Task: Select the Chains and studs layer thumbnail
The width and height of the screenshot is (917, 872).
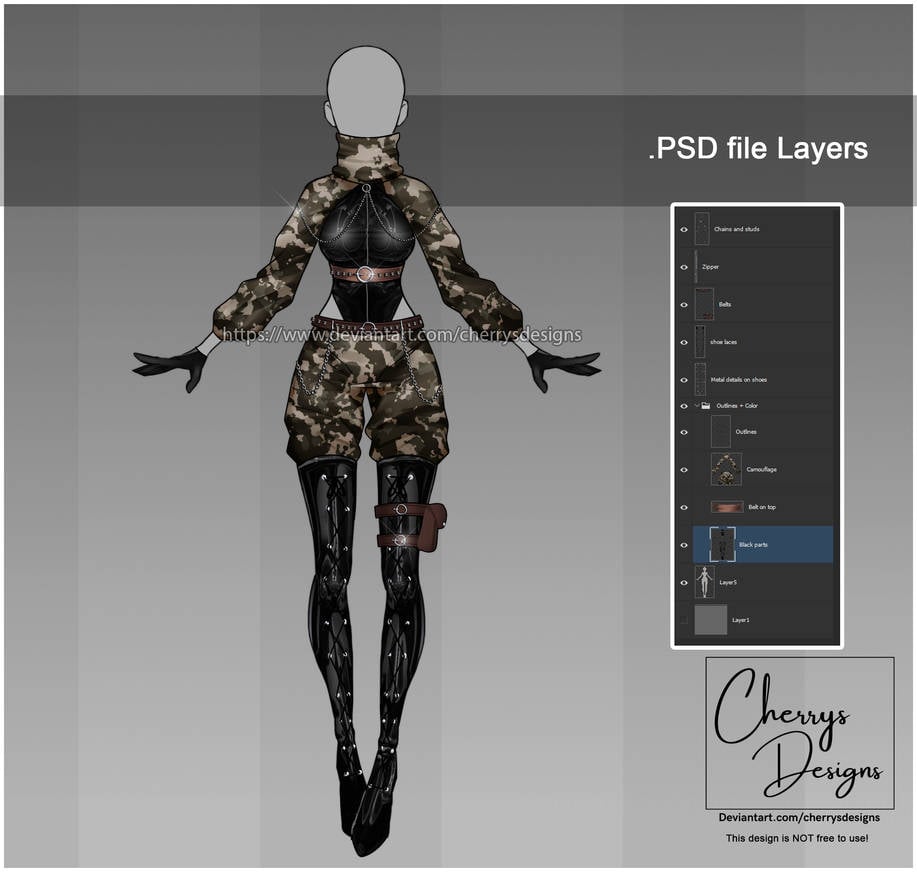Action: coord(702,229)
